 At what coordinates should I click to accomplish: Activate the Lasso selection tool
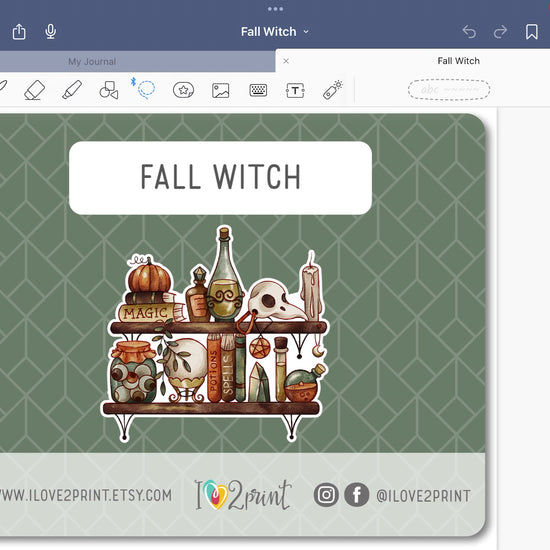pyautogui.click(x=146, y=90)
